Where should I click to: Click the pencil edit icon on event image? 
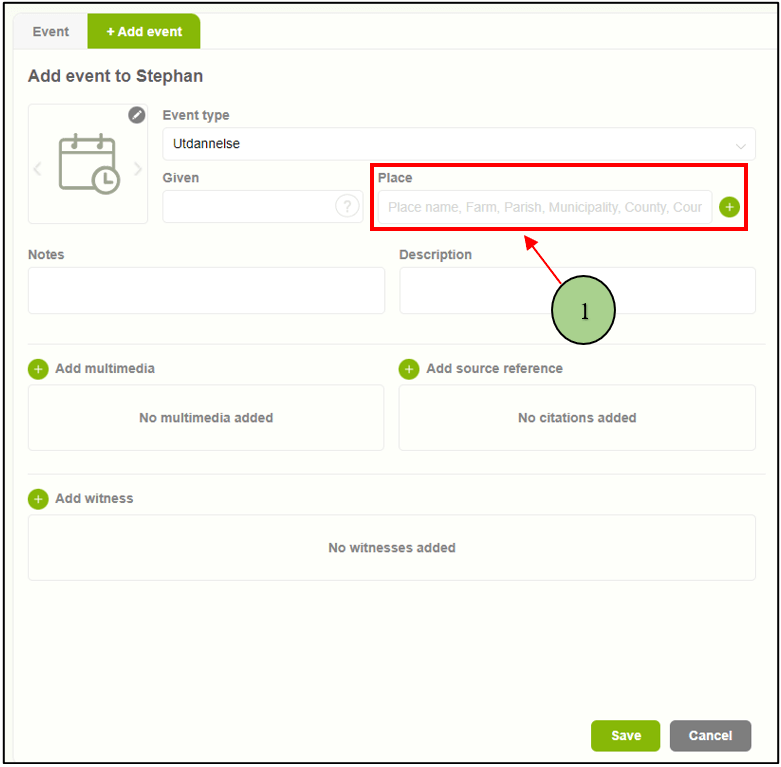pos(137,115)
